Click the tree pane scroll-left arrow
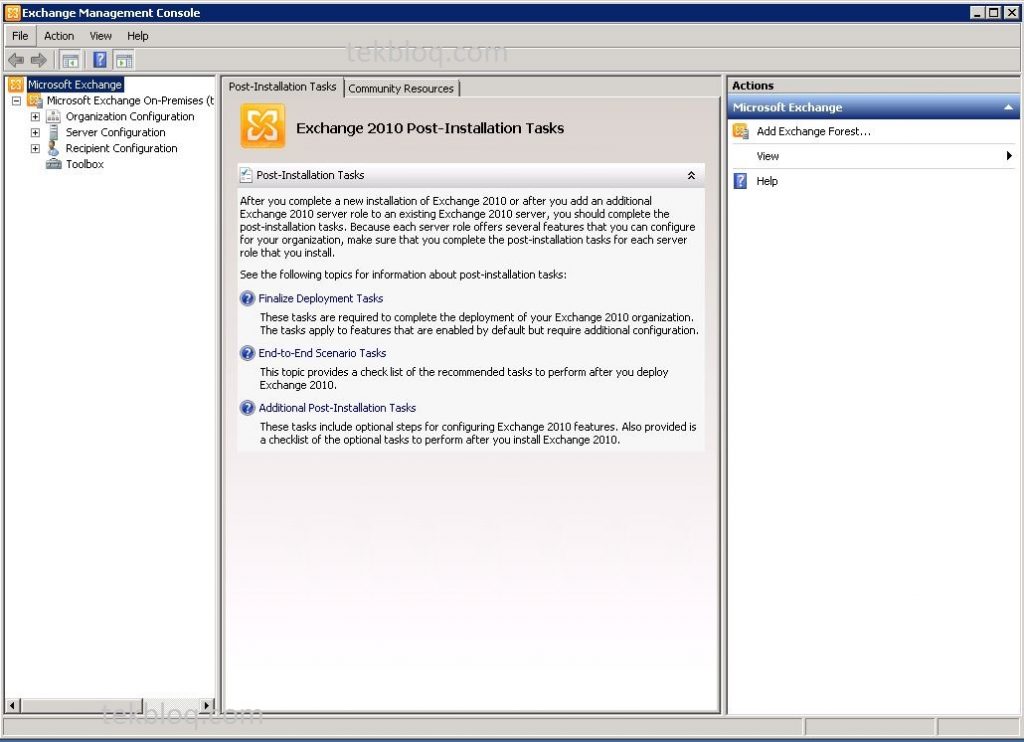Image resolution: width=1024 pixels, height=742 pixels. [x=12, y=705]
